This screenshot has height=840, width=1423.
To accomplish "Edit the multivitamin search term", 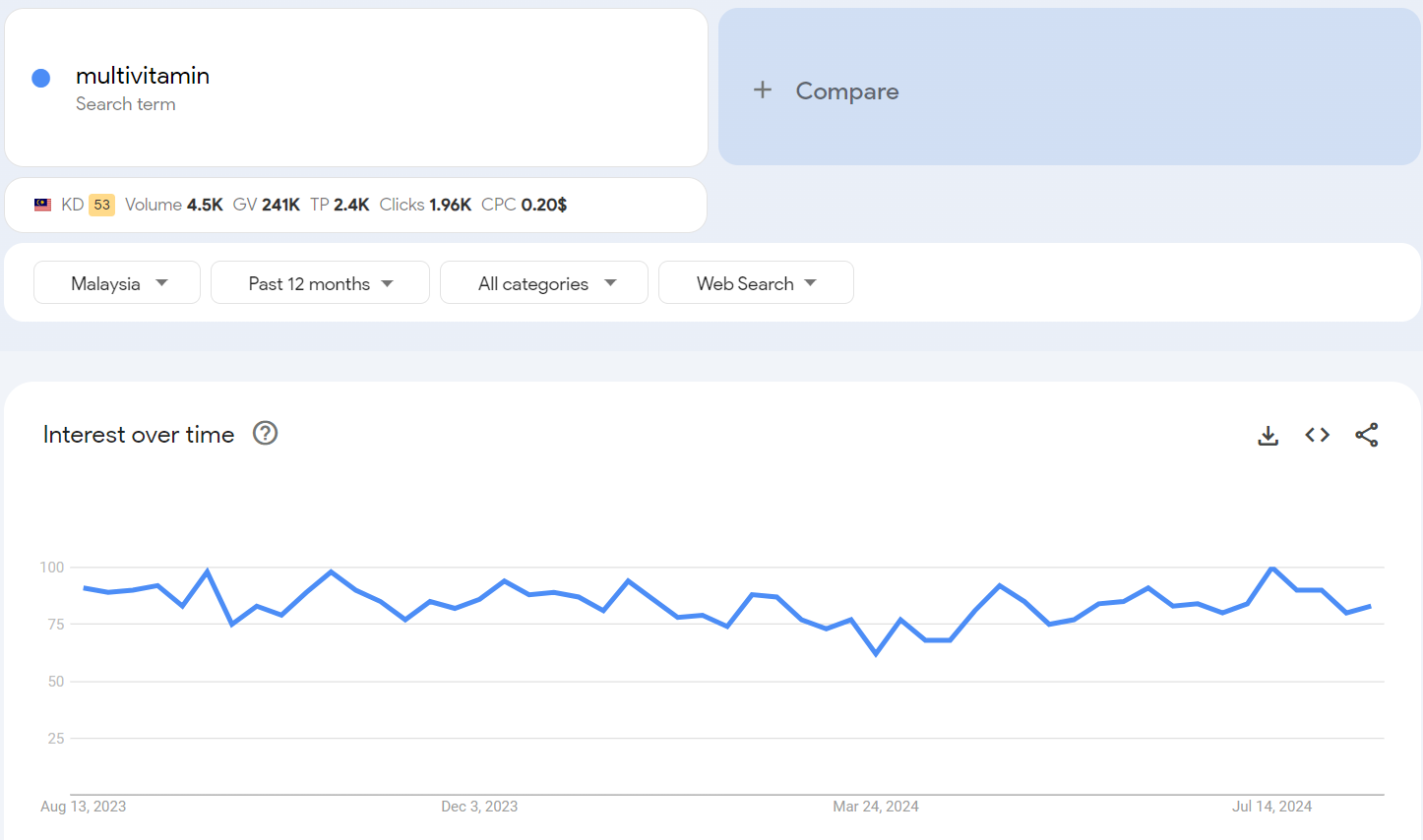I will pyautogui.click(x=143, y=76).
